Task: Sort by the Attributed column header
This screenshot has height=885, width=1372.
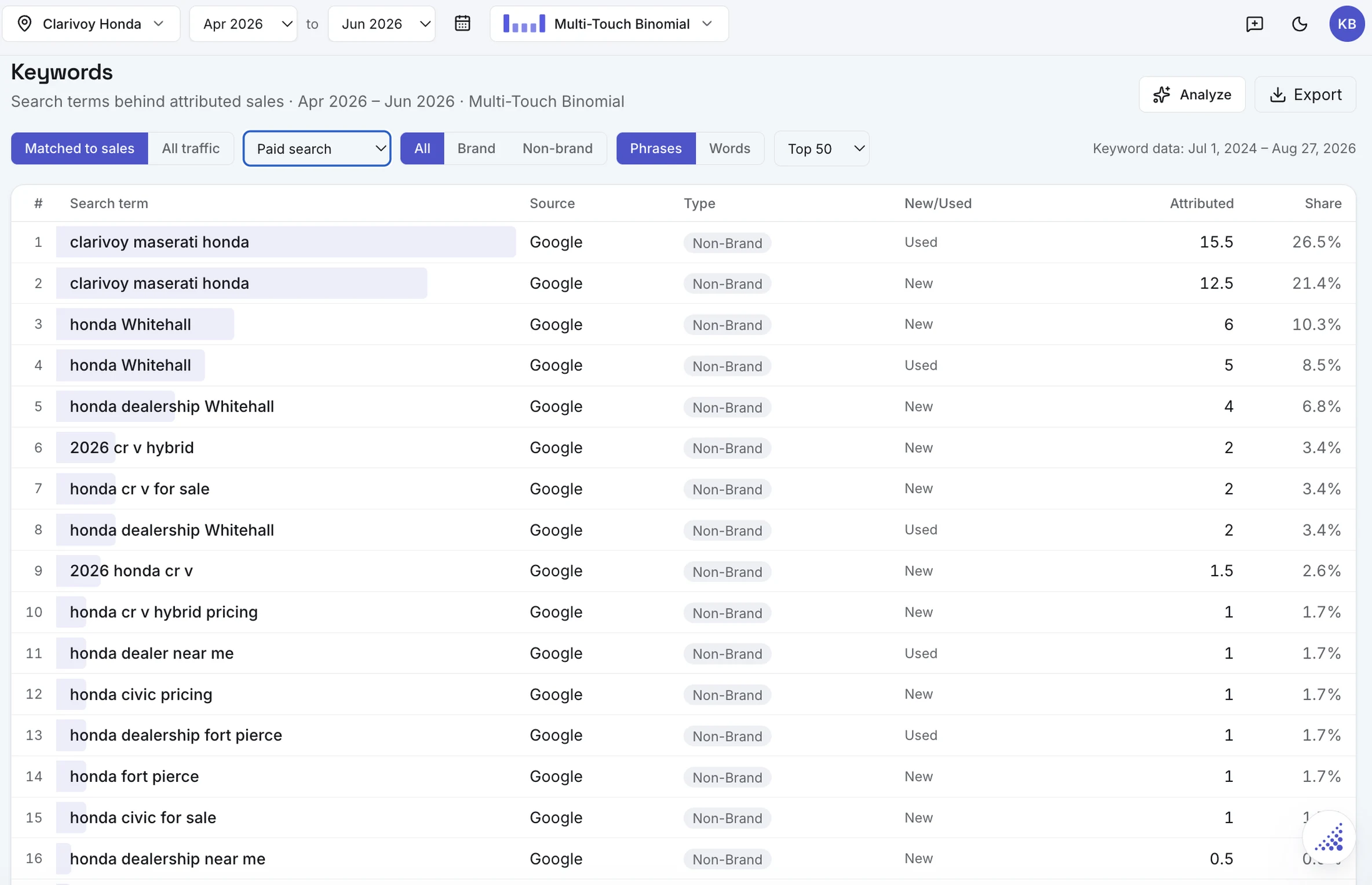Action: point(1202,203)
